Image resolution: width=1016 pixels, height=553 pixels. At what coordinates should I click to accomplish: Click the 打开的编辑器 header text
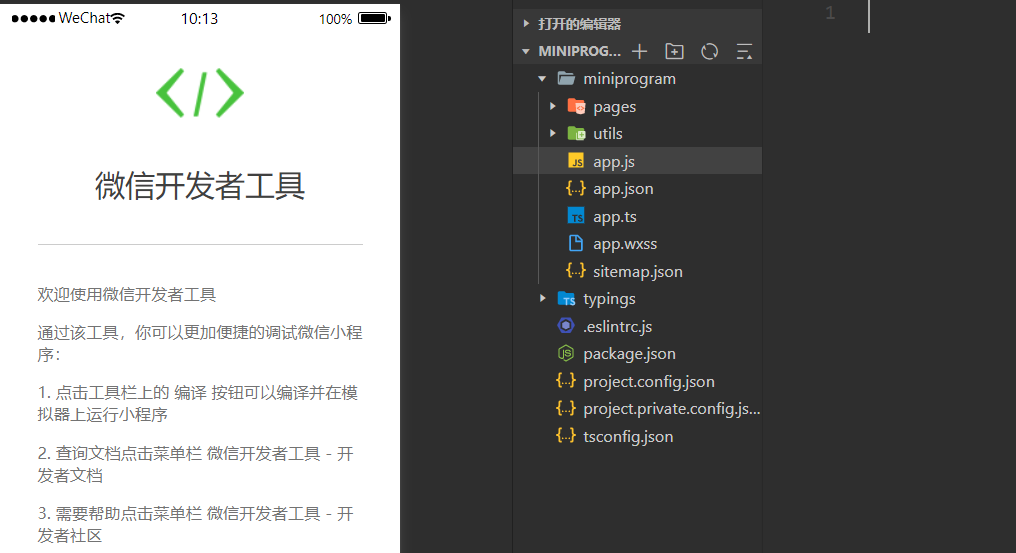tap(579, 24)
